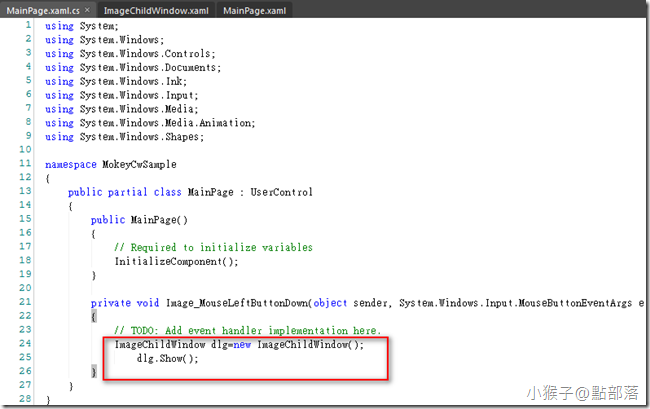The width and height of the screenshot is (650, 409).
Task: Click the 'public MainPage()' constructor line
Action: pos(139,220)
